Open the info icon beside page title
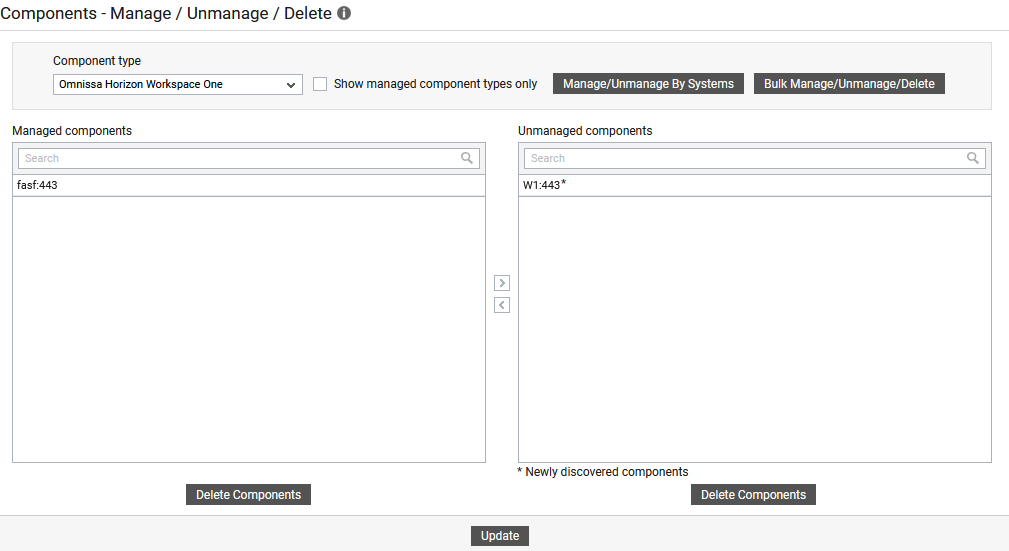This screenshot has height=551, width=1009. point(344,13)
